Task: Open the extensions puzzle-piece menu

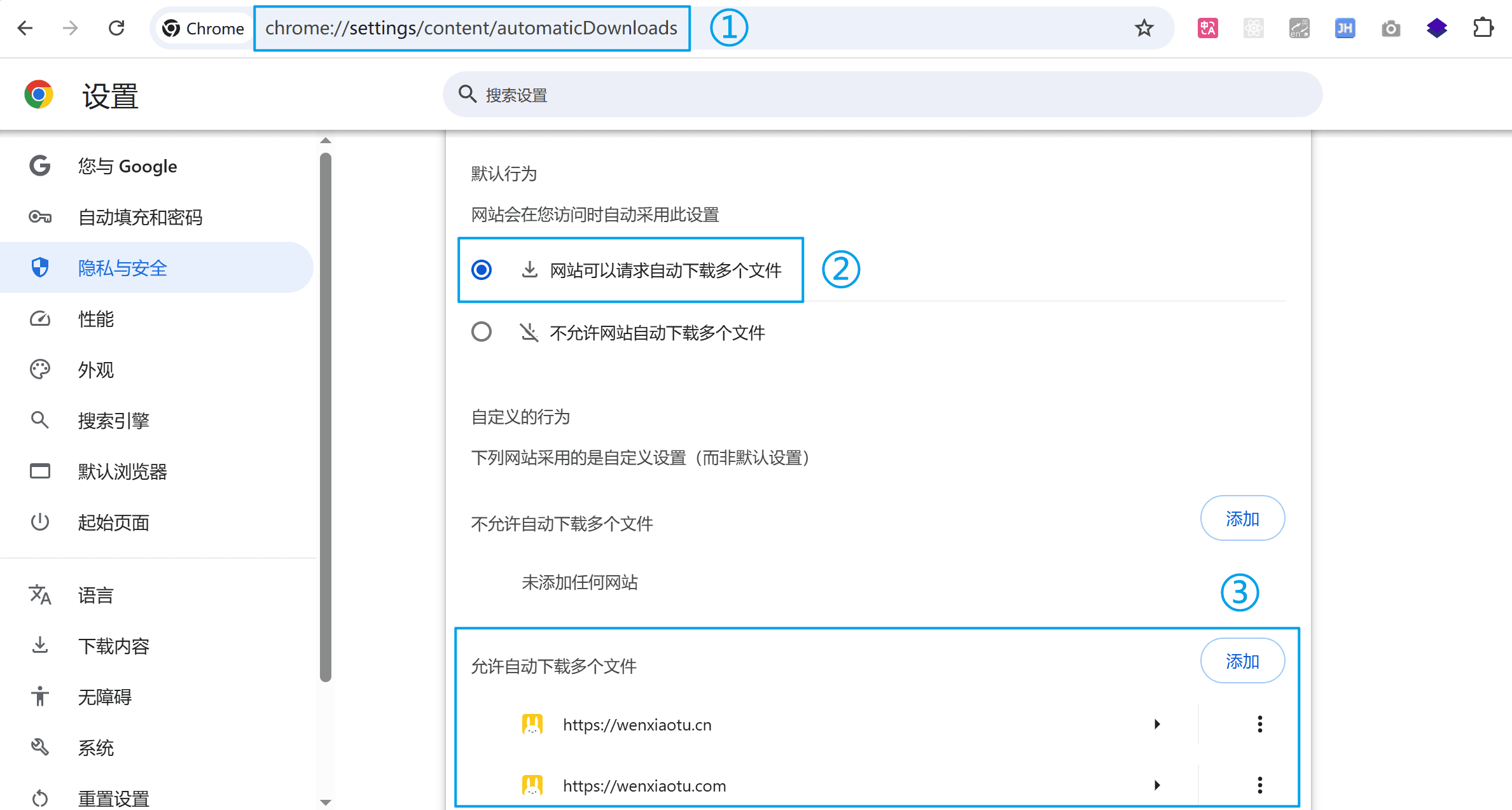Action: coord(1483,28)
